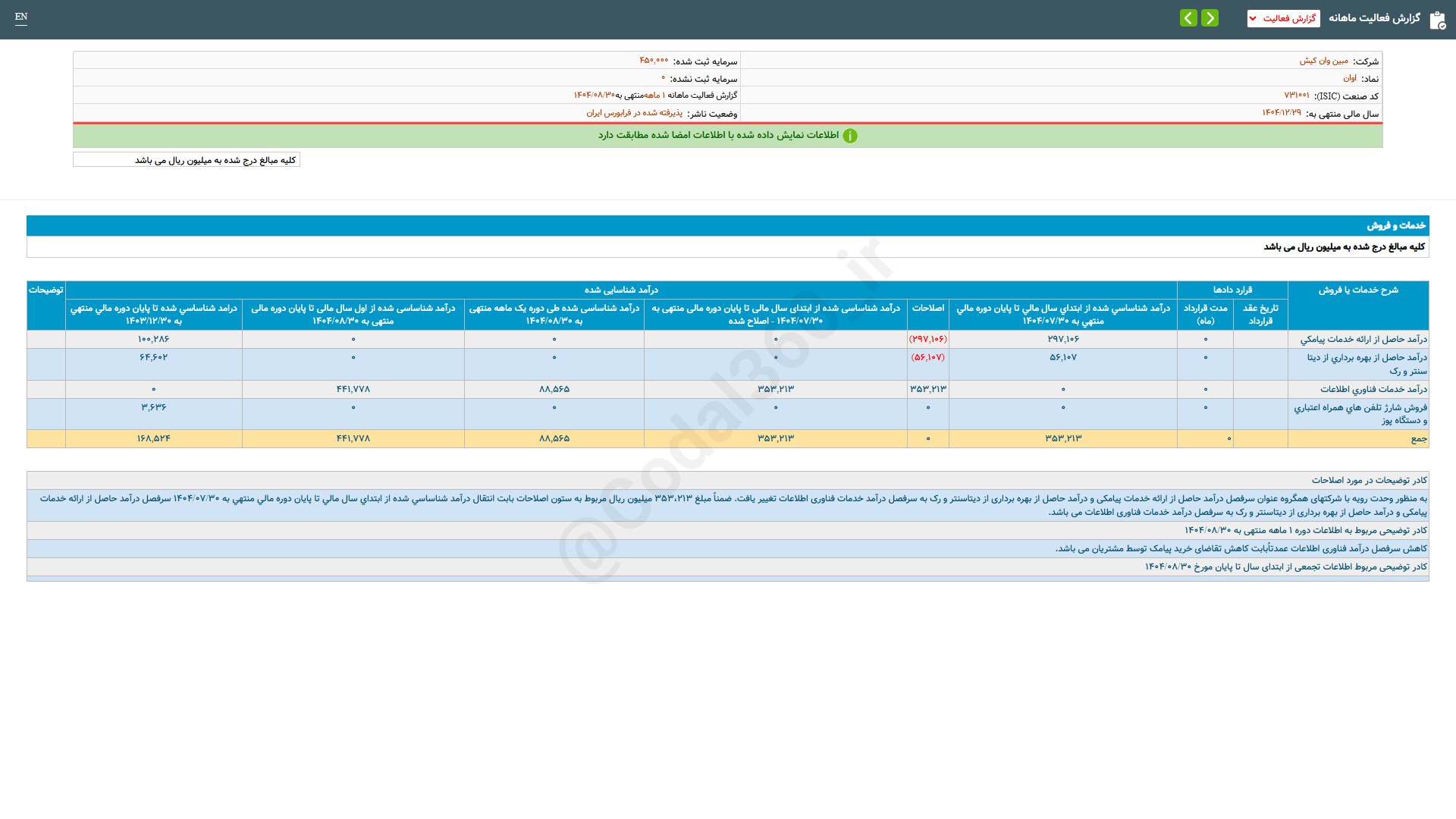Click the جمع total row label
Image resolution: width=1456 pixels, height=819 pixels.
[x=1418, y=439]
